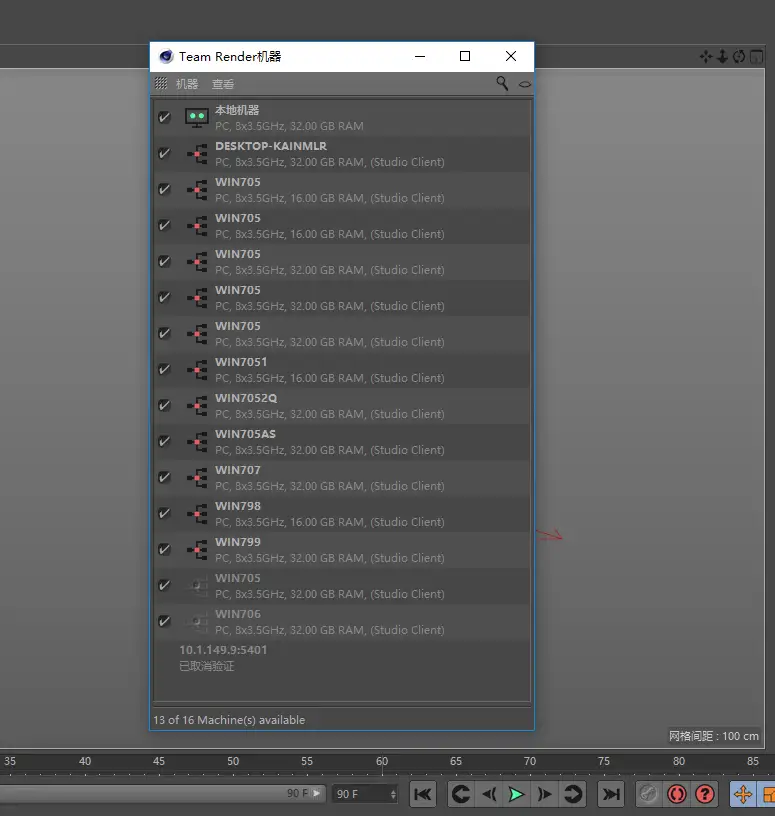Go to next keyframe
Image resolution: width=775 pixels, height=816 pixels.
point(573,794)
